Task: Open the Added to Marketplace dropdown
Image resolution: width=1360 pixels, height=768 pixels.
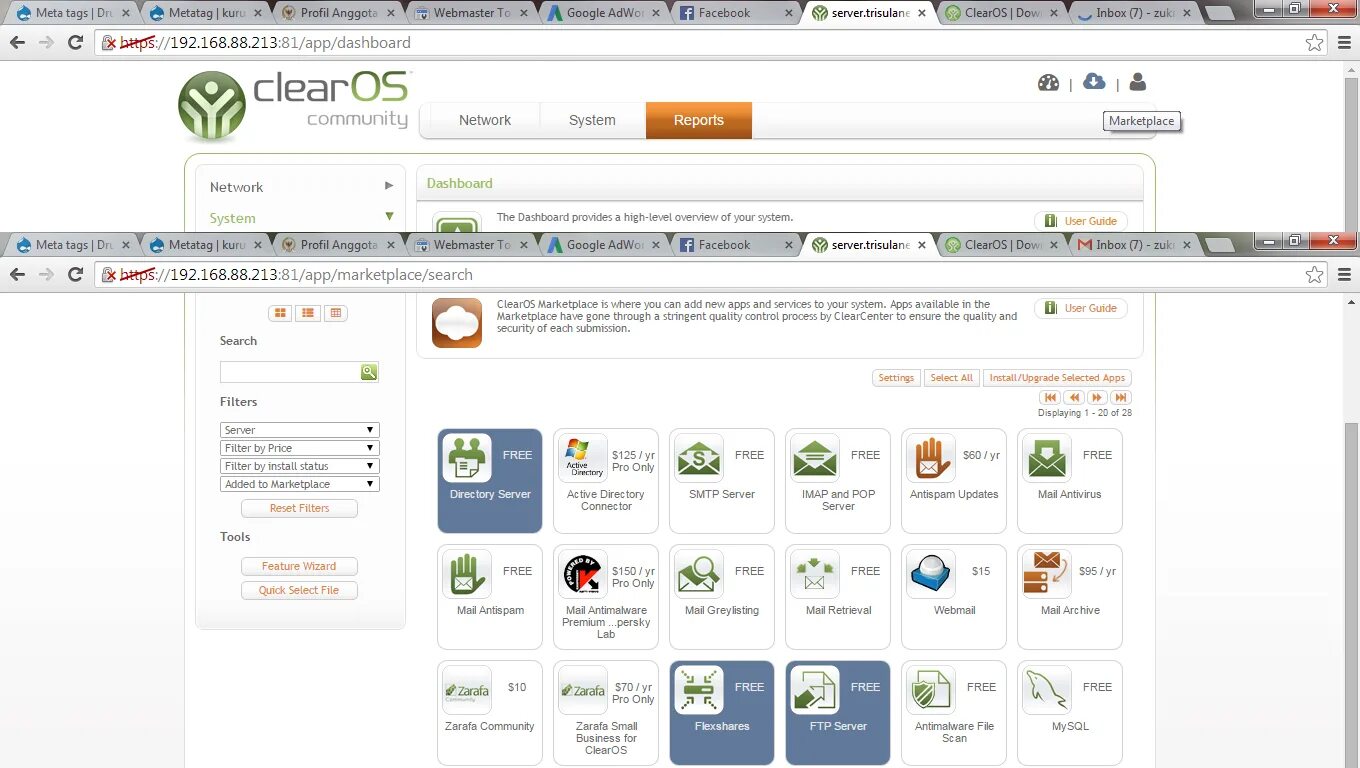Action: pyautogui.click(x=299, y=484)
